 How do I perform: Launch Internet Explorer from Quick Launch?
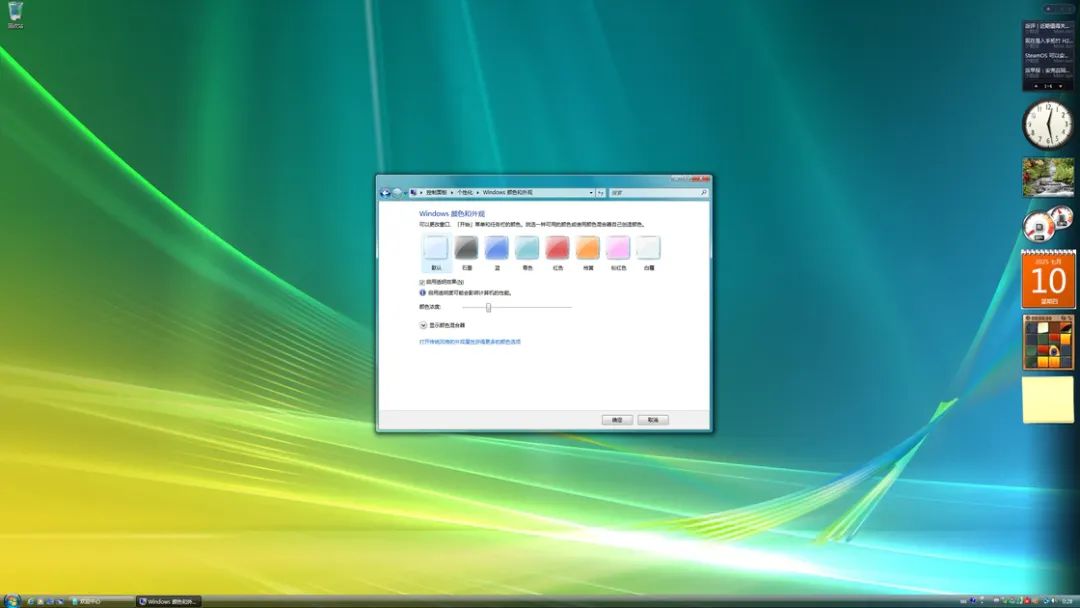(31, 602)
